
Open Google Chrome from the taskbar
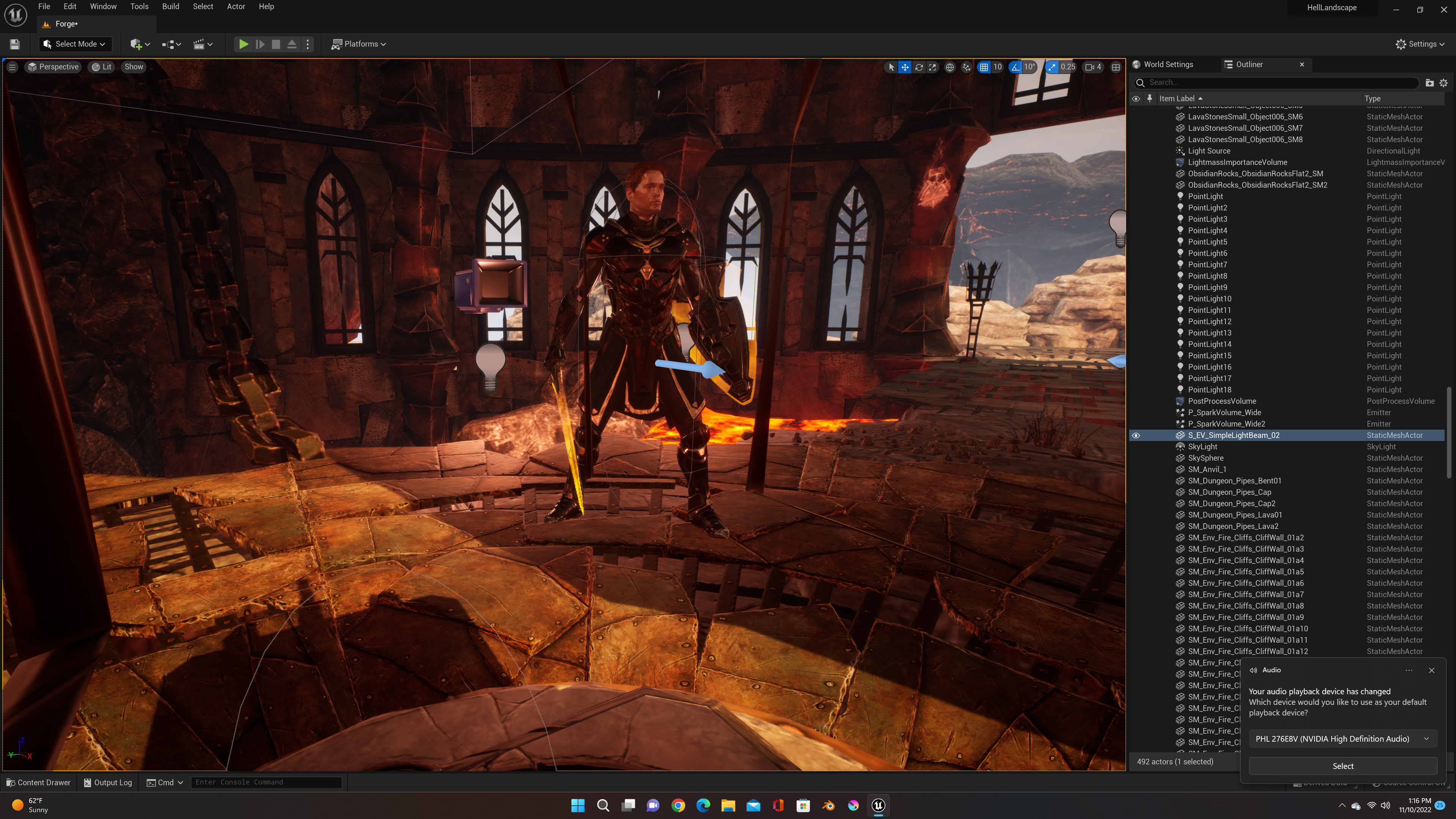[x=678, y=806]
